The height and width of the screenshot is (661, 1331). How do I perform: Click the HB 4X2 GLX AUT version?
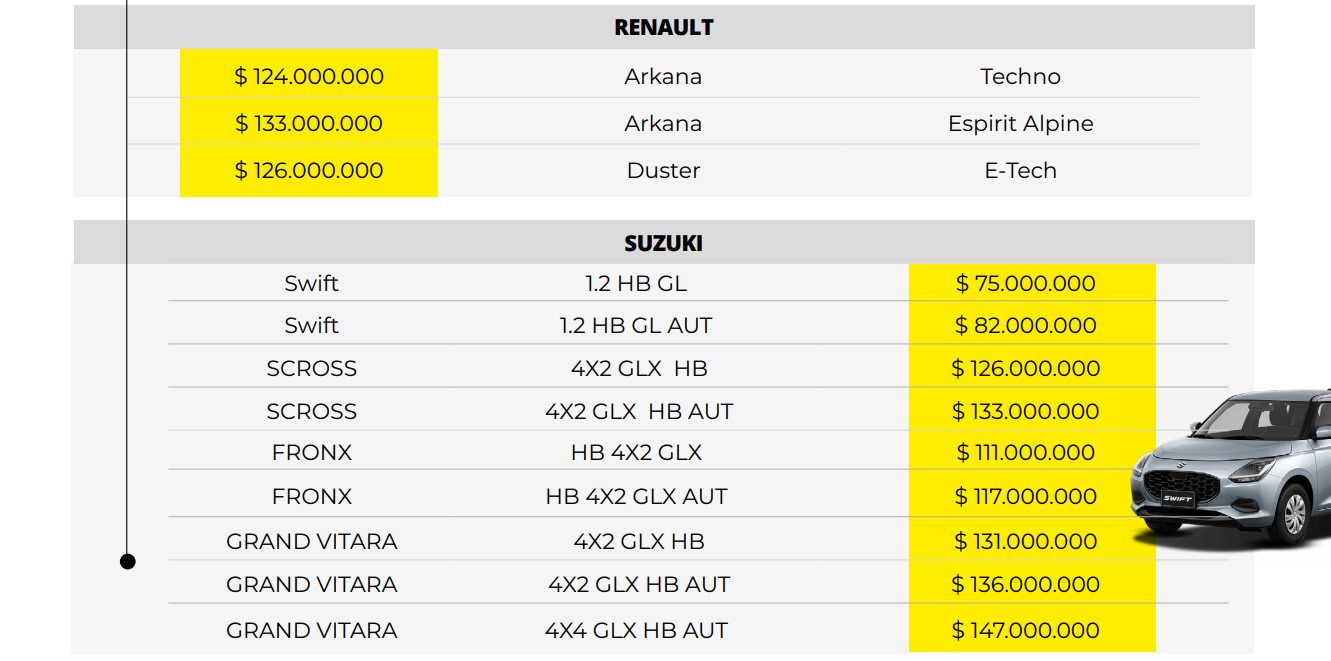pos(636,496)
